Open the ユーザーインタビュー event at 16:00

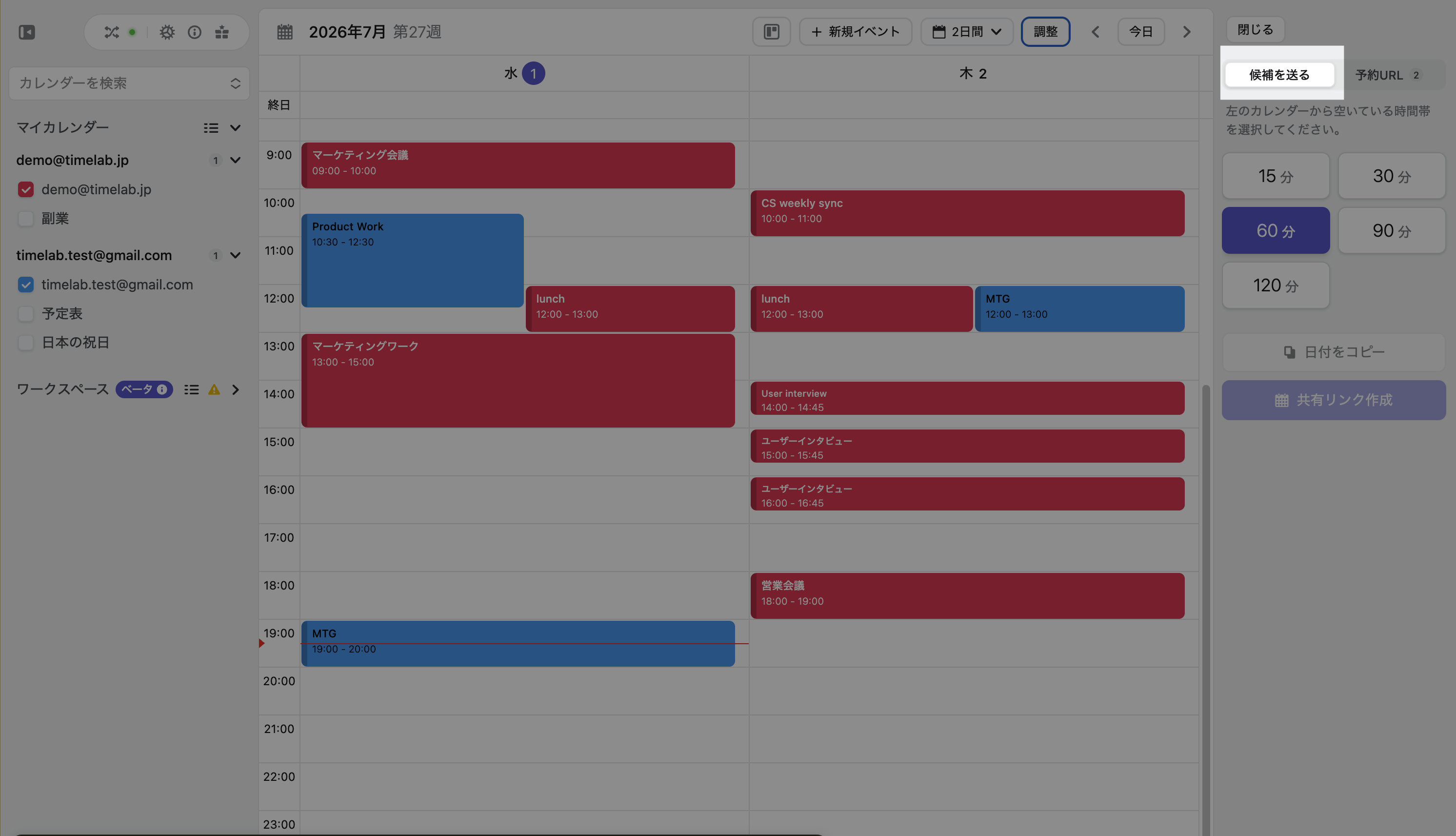point(967,494)
